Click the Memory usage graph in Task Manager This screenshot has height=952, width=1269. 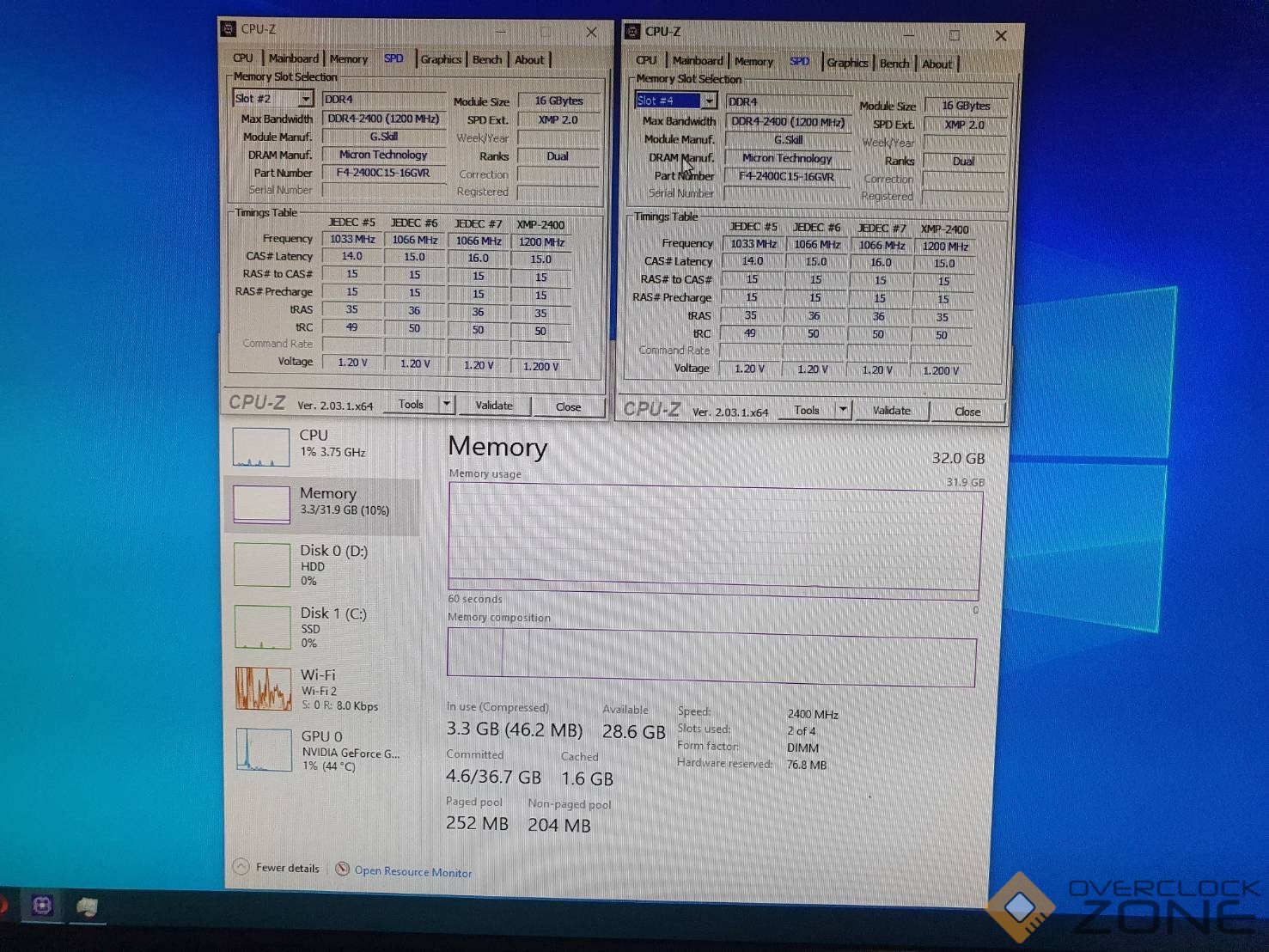(715, 540)
